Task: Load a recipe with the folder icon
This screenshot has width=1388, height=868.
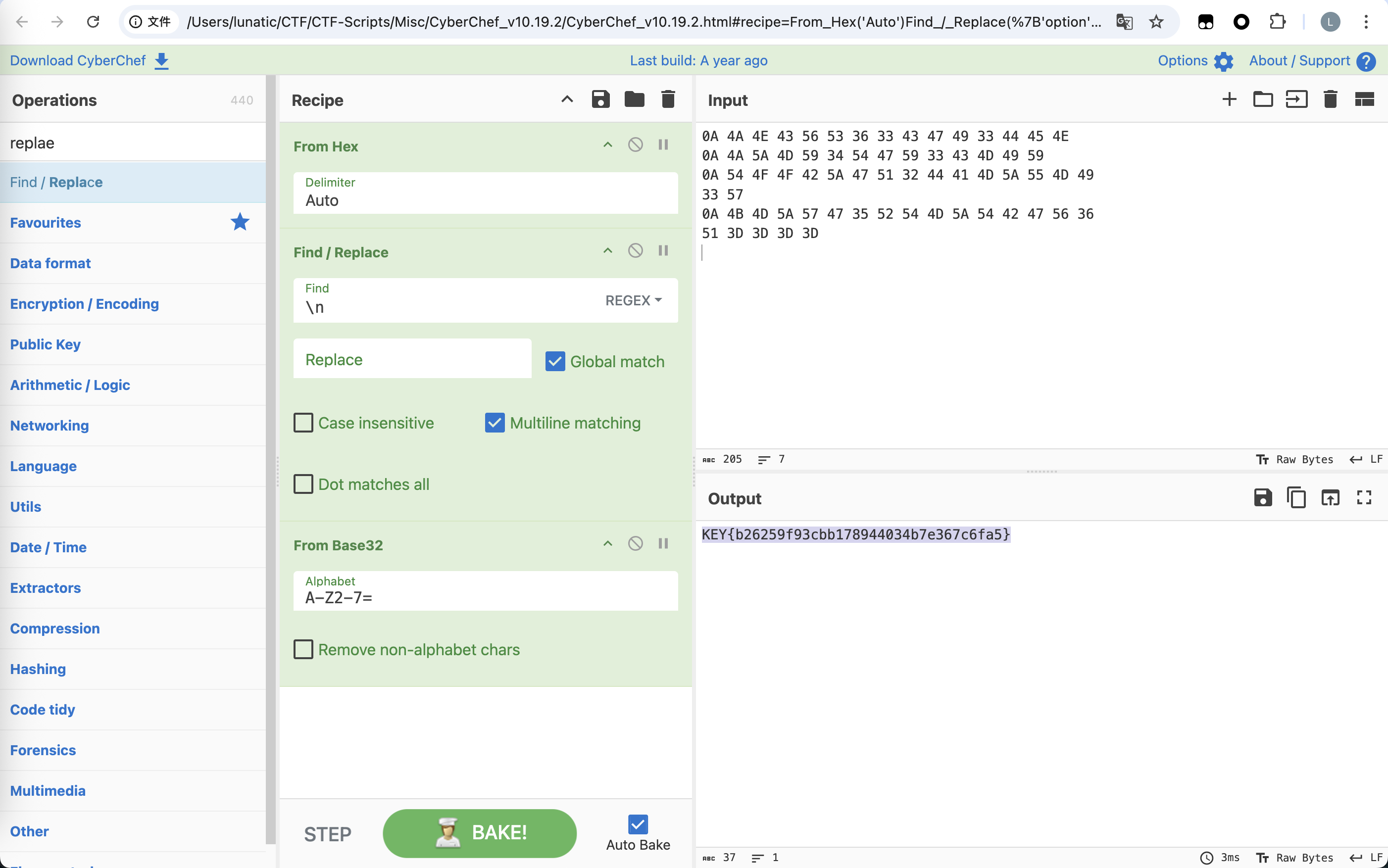Action: (634, 99)
